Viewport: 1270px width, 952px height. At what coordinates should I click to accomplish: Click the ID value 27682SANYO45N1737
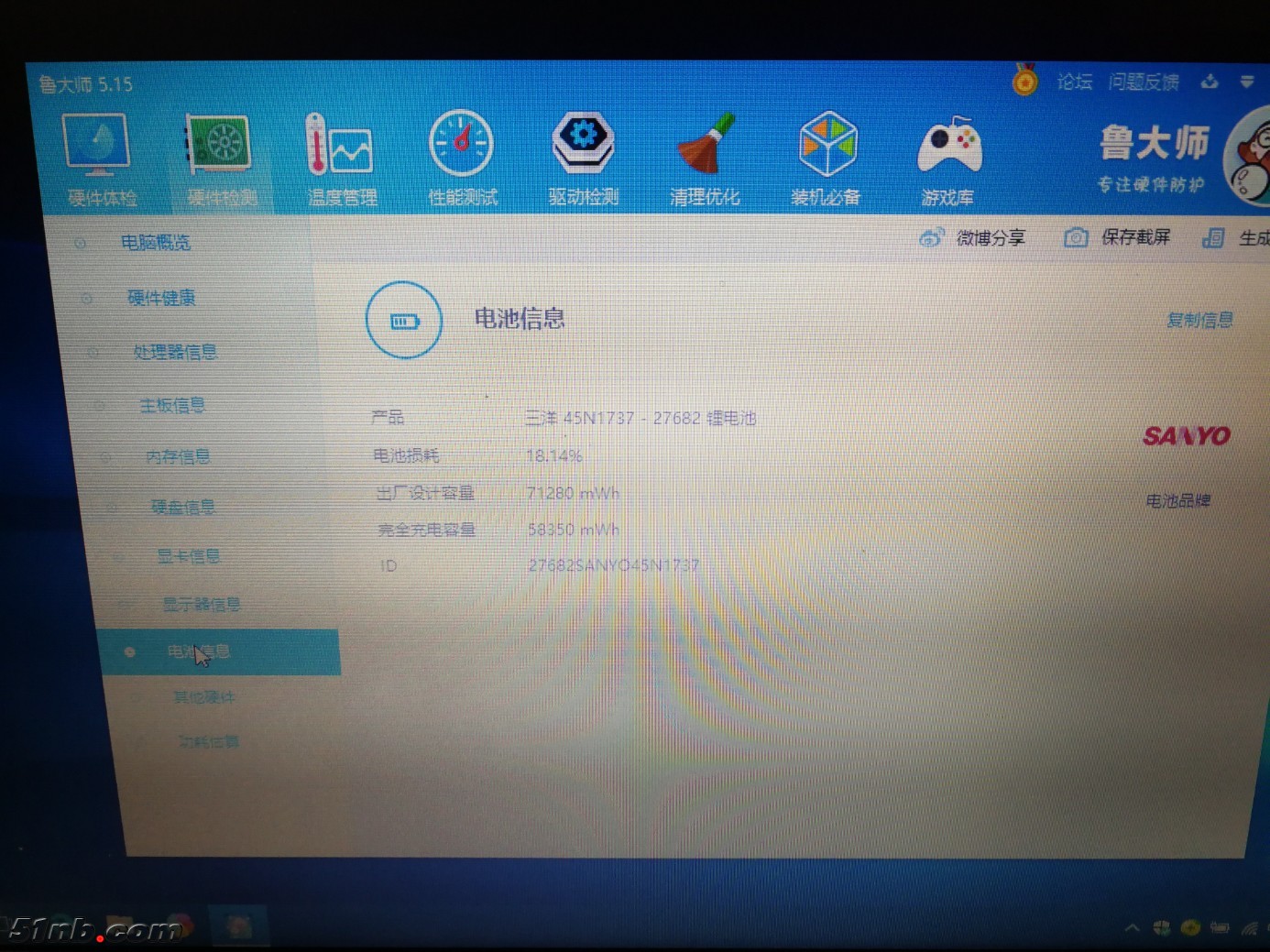point(614,565)
